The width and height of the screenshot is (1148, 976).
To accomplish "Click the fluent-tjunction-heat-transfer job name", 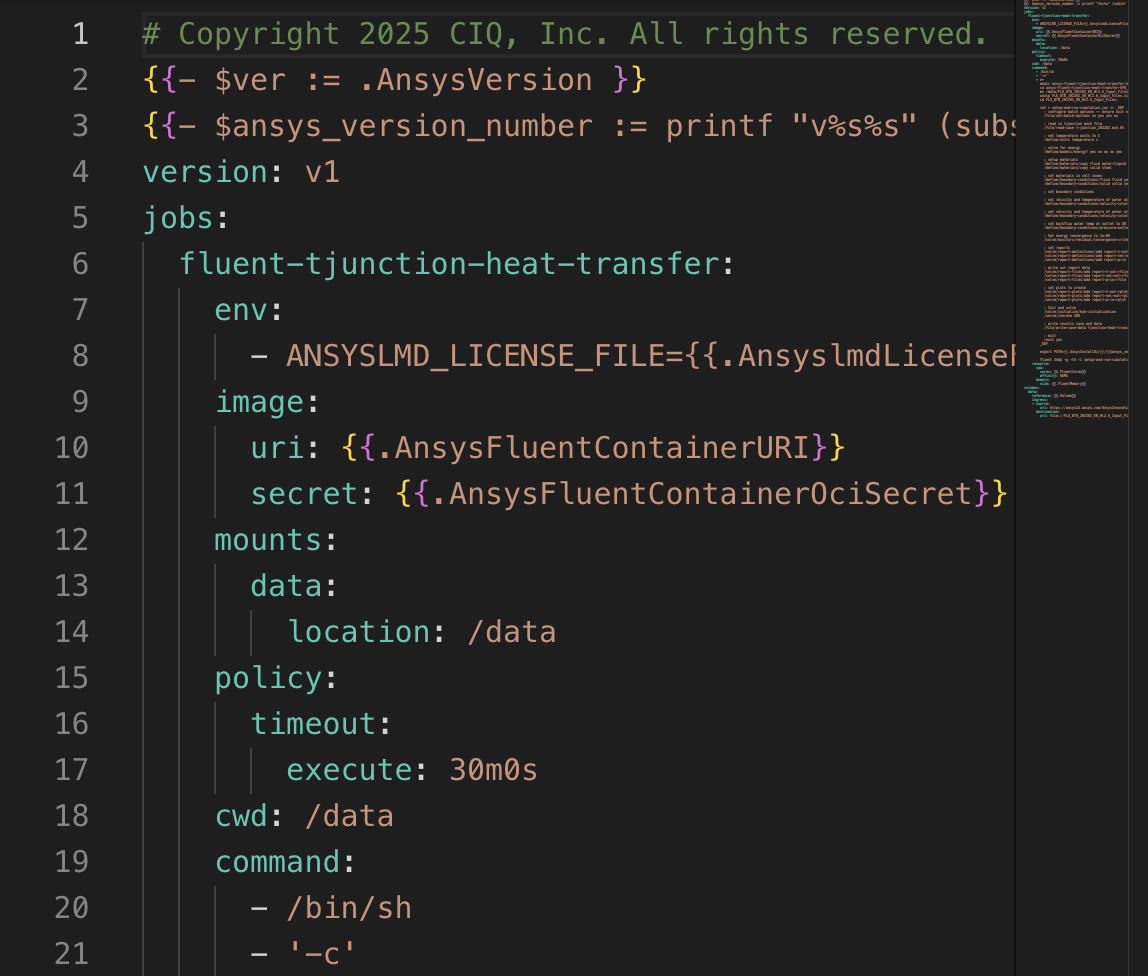I will tap(449, 264).
